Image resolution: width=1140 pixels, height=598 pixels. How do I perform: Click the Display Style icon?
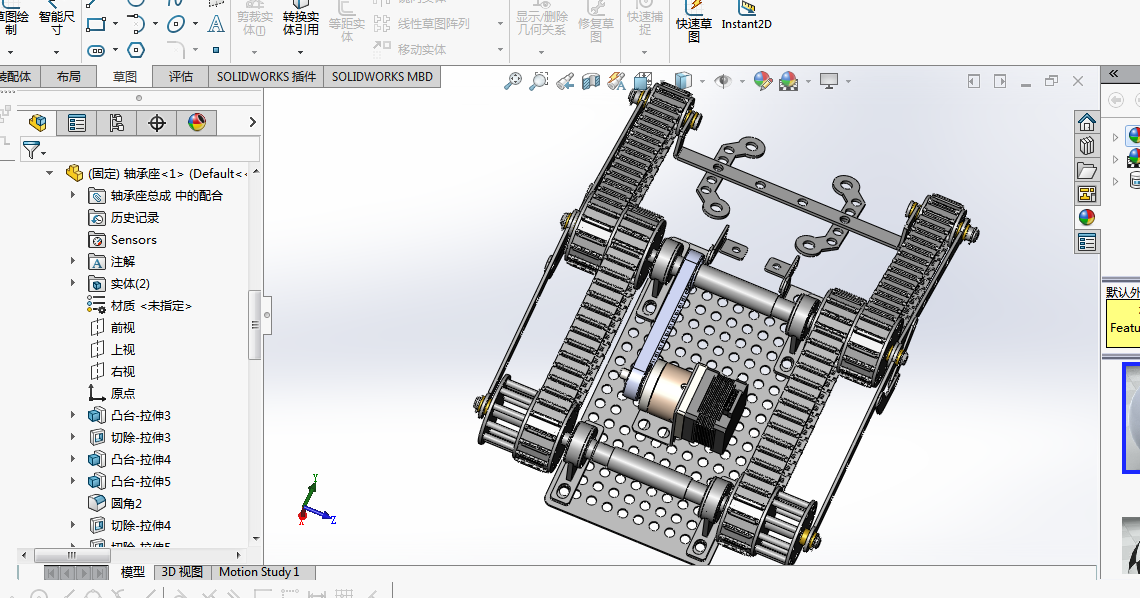pos(683,81)
